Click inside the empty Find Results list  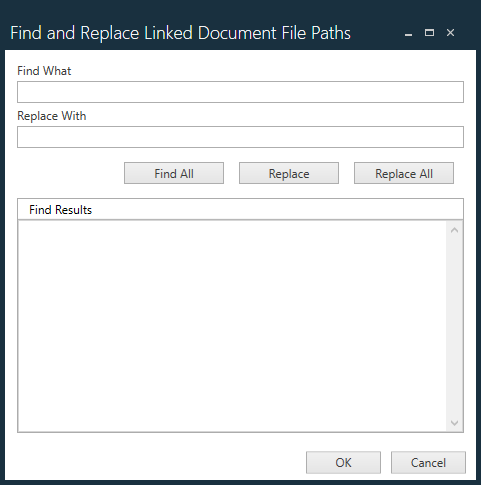pos(232,326)
